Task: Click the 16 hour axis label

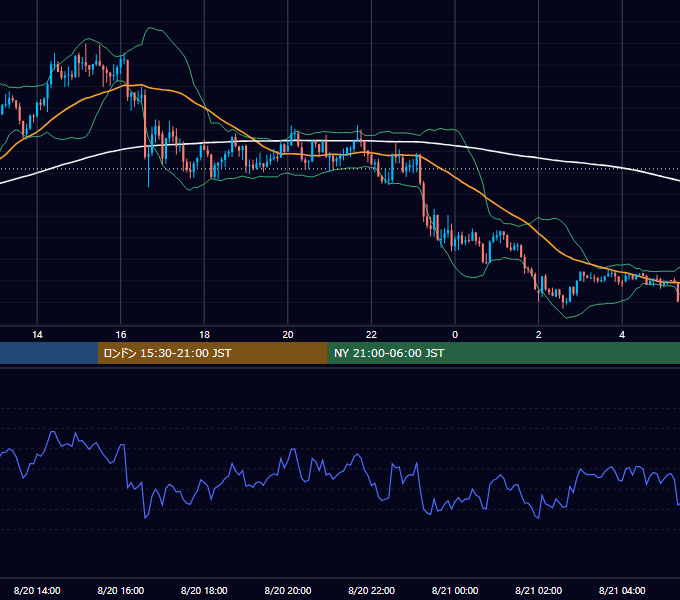Action: 121,335
